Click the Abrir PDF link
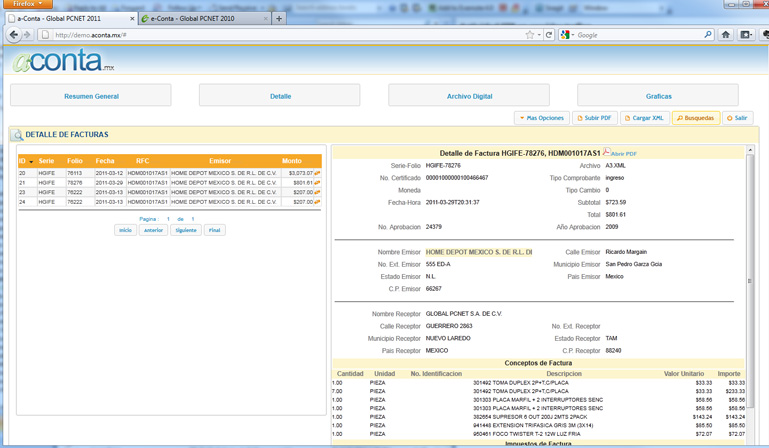 [624, 154]
